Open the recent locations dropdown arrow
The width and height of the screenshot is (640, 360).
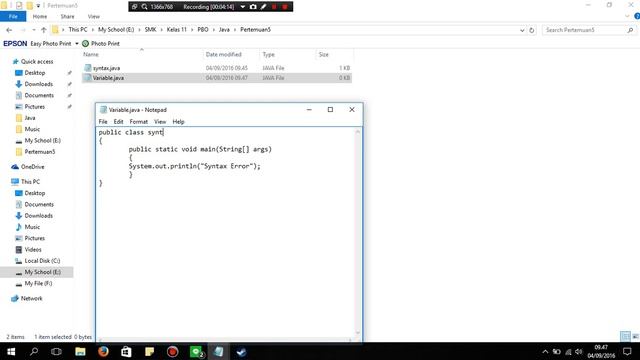coord(34,30)
